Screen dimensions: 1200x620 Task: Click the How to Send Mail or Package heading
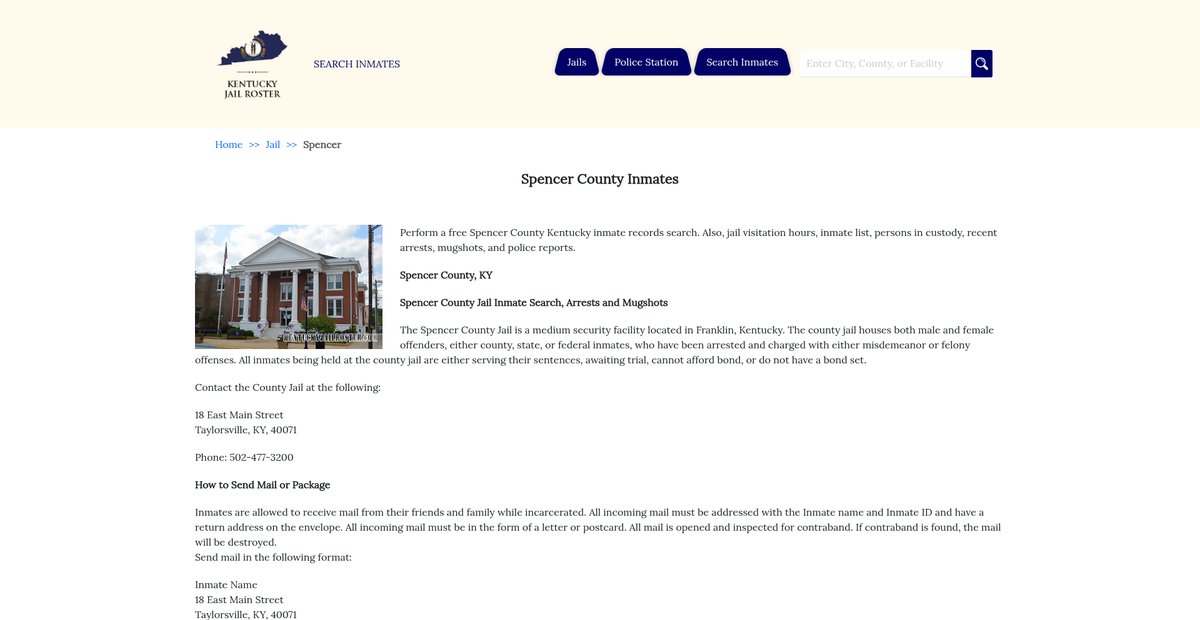click(262, 485)
